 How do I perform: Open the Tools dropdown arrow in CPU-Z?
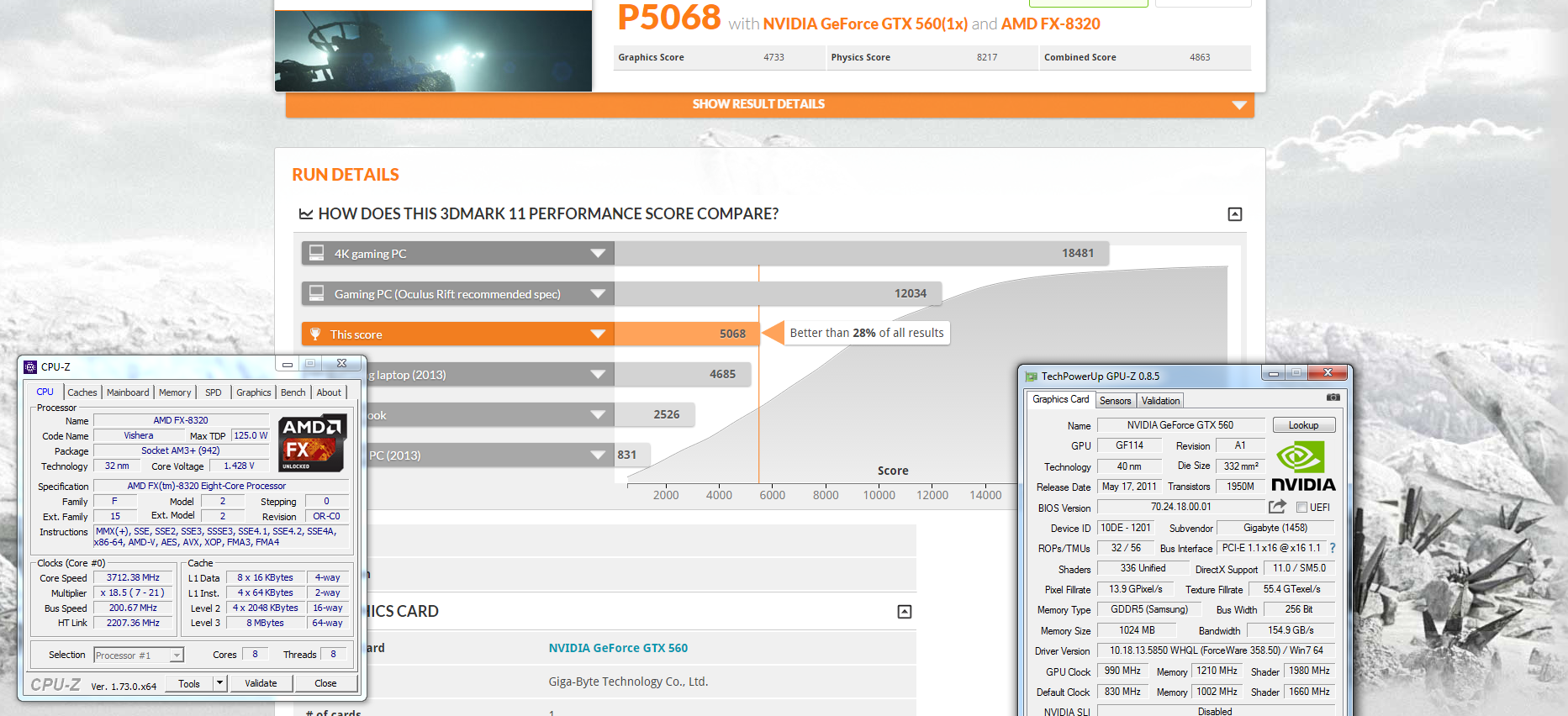[220, 683]
